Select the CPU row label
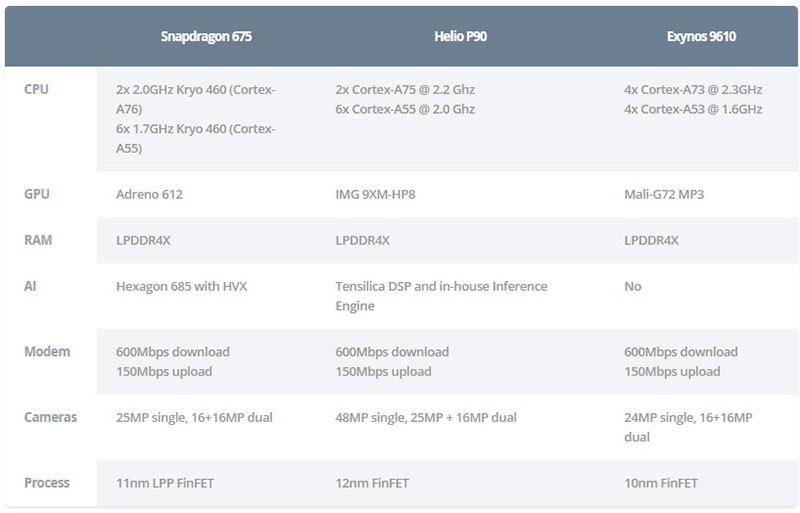 pos(36,89)
